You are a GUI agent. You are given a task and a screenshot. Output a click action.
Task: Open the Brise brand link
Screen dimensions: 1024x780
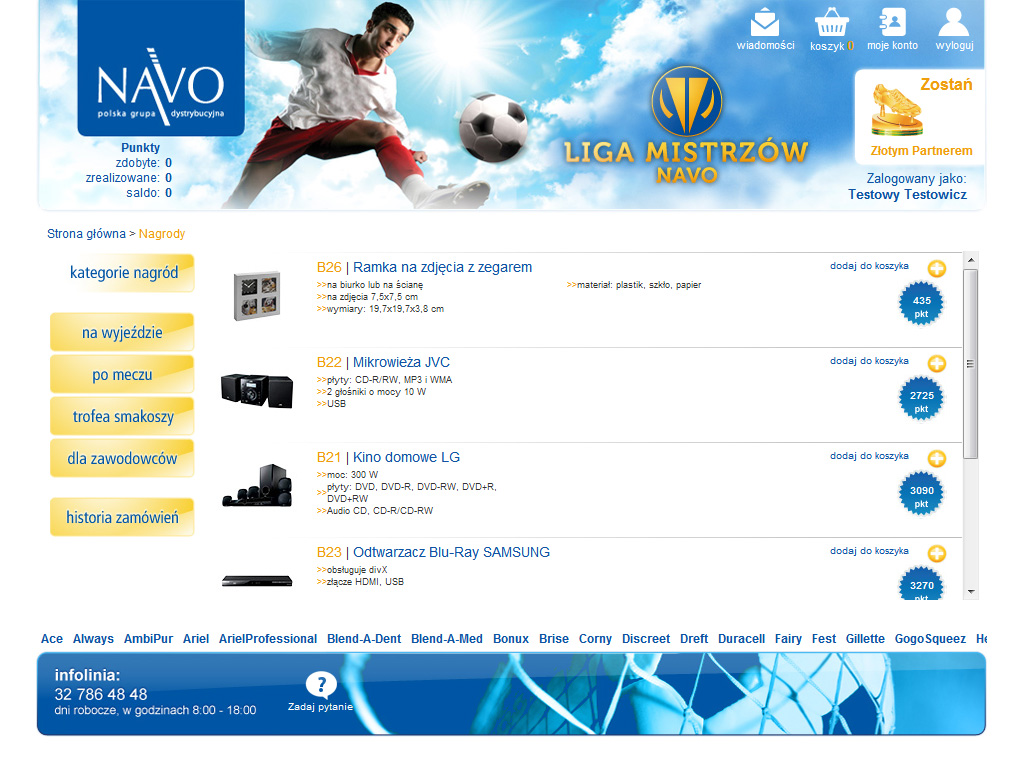[554, 639]
